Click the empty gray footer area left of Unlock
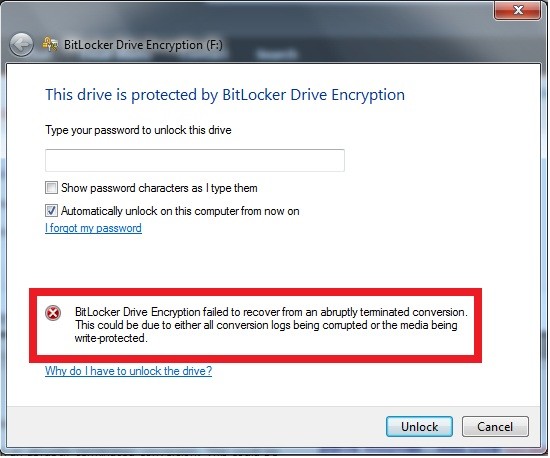This screenshot has width=550, height=458. tap(196, 426)
